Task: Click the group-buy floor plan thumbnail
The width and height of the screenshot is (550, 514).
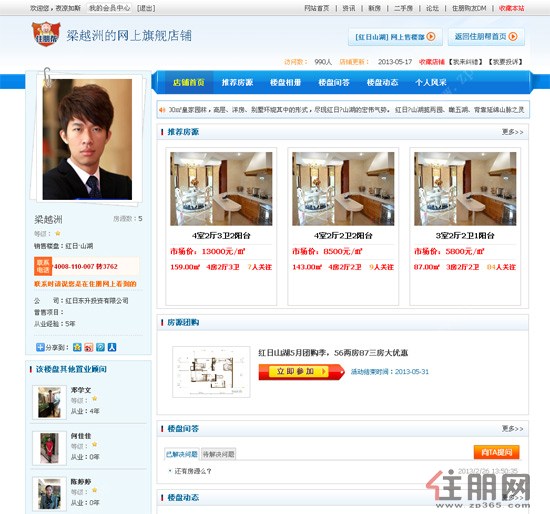Action: 211,372
